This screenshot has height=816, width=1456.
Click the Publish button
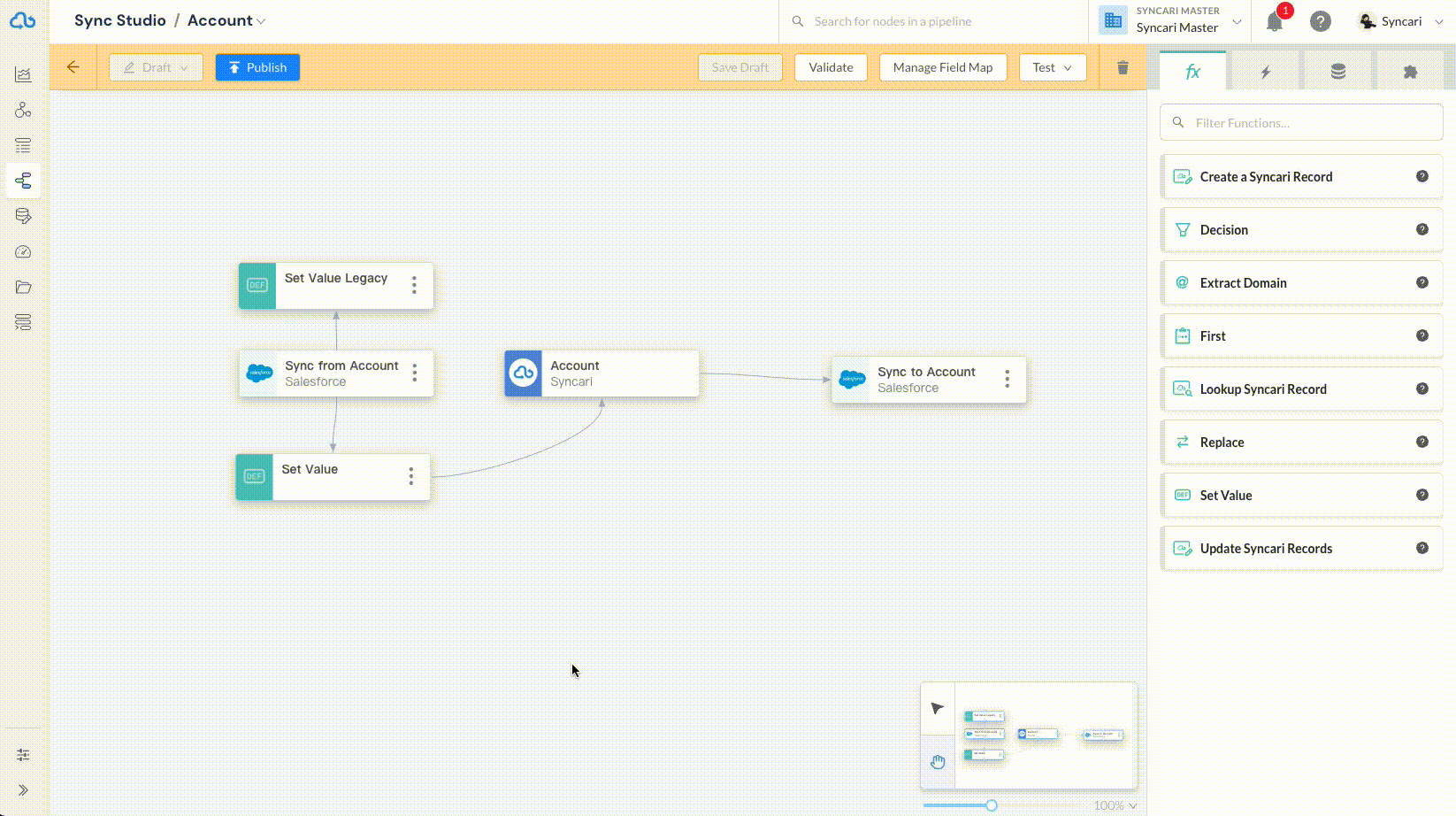coord(257,67)
